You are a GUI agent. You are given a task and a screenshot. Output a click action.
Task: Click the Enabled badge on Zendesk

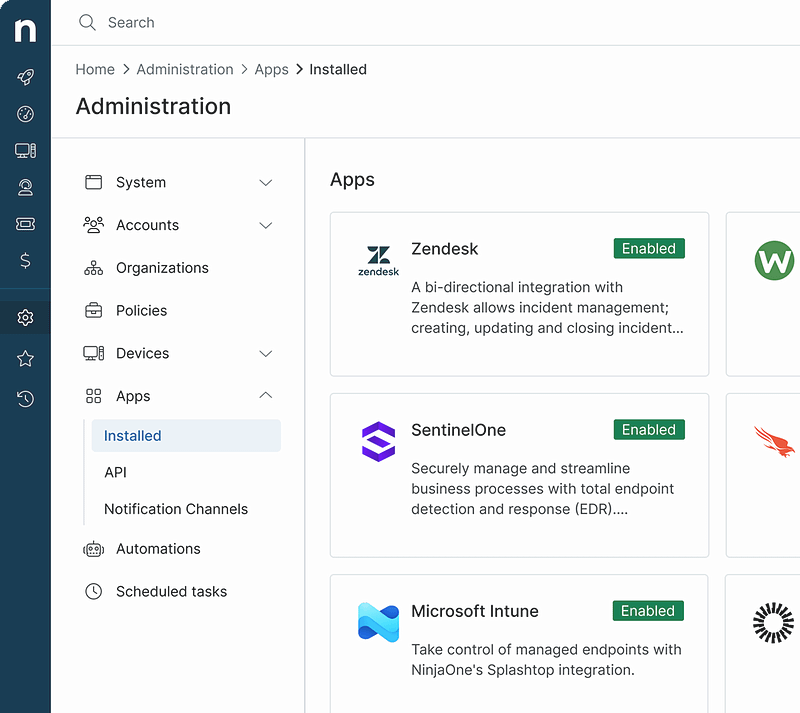(648, 248)
